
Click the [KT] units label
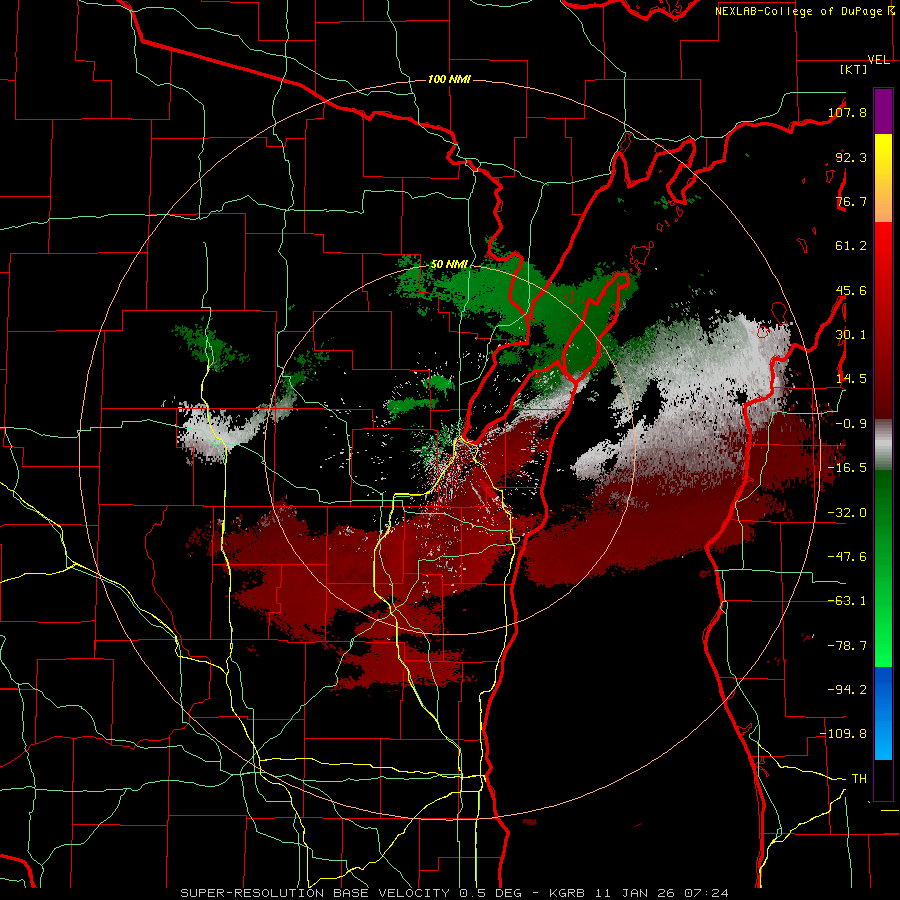tap(854, 69)
